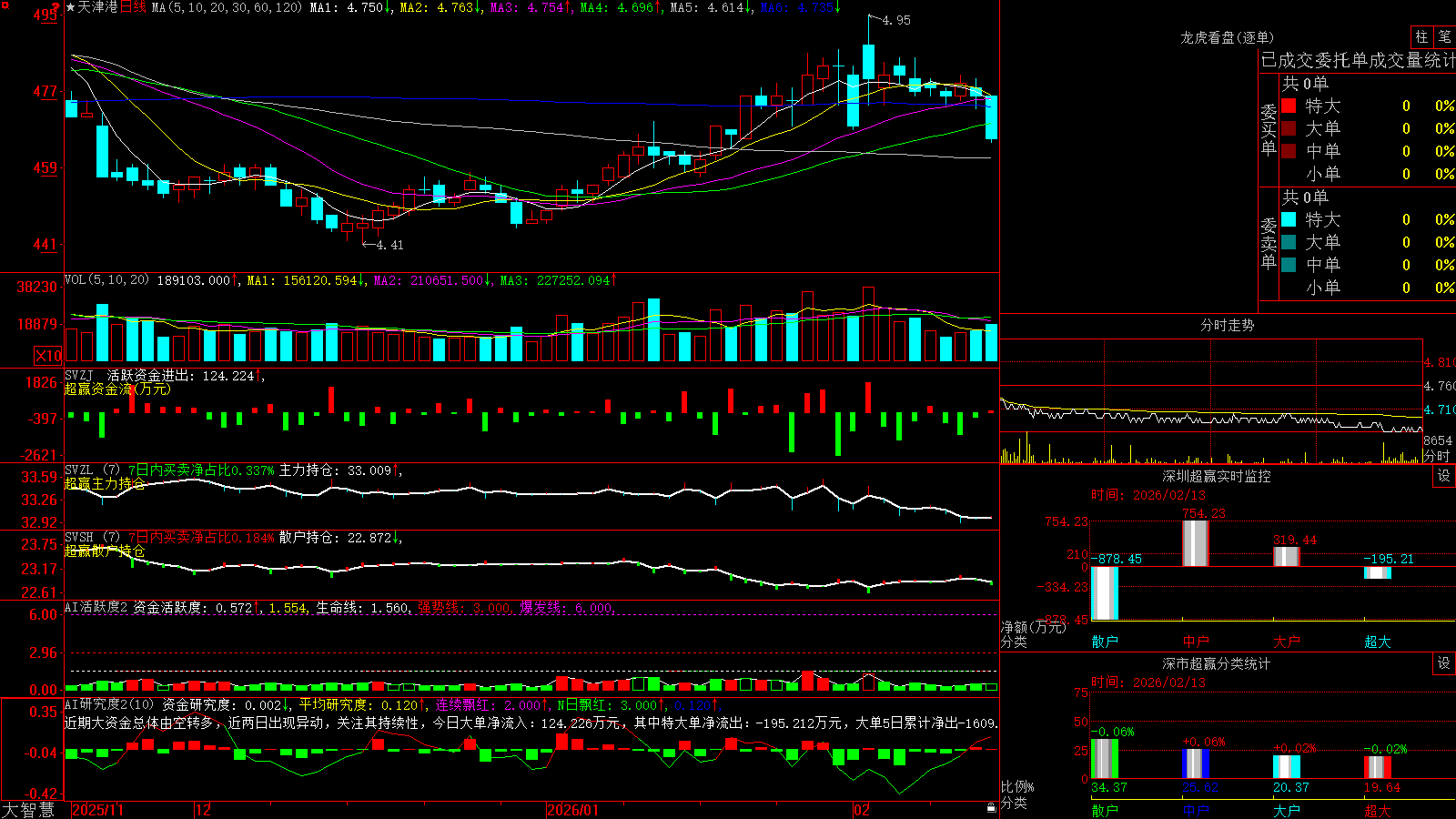Click the teal 中单 sell-order swatch
This screenshot has height=819, width=1456.
(x=1289, y=265)
